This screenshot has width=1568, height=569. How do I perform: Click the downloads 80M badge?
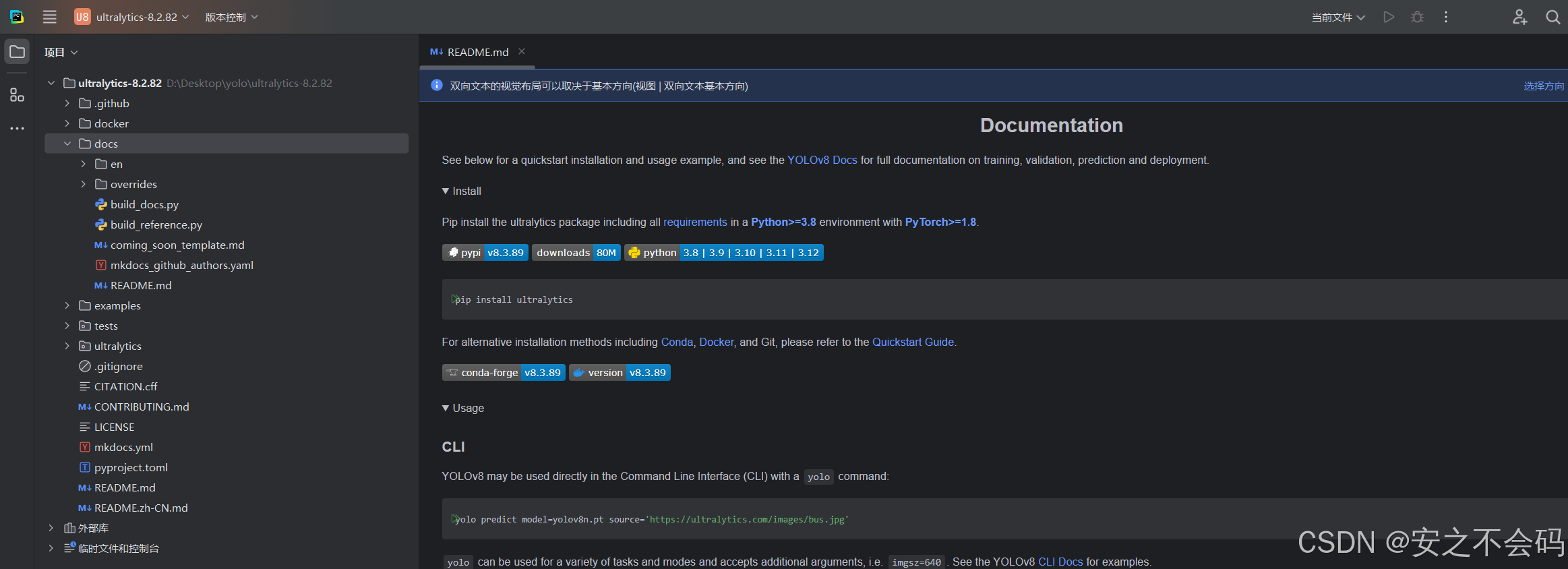pos(576,253)
